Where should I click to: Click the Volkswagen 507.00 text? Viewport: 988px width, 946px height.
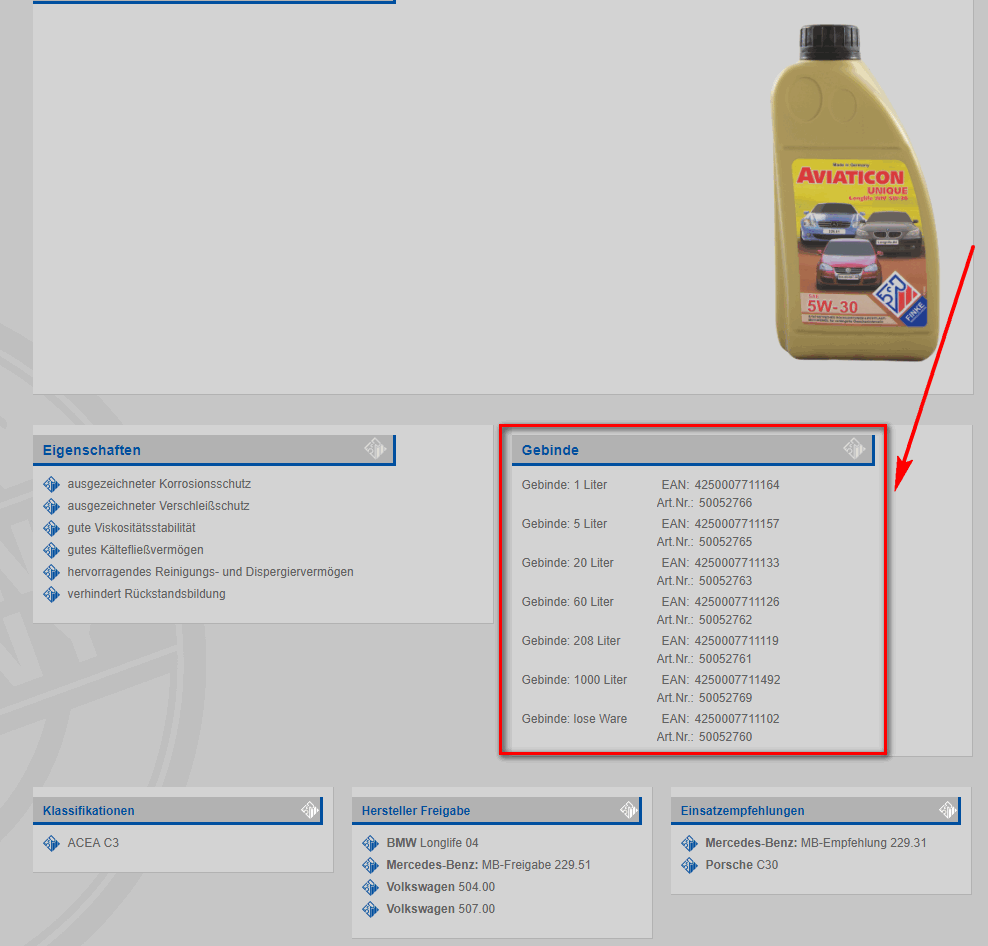(440, 909)
